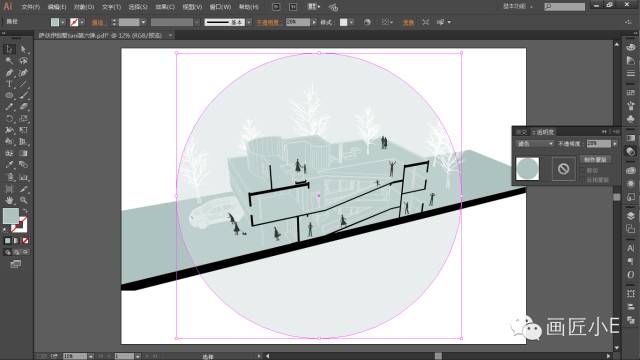Image resolution: width=640 pixels, height=360 pixels.
Task: Open the stroke weight dropdown
Action: (x=143, y=22)
